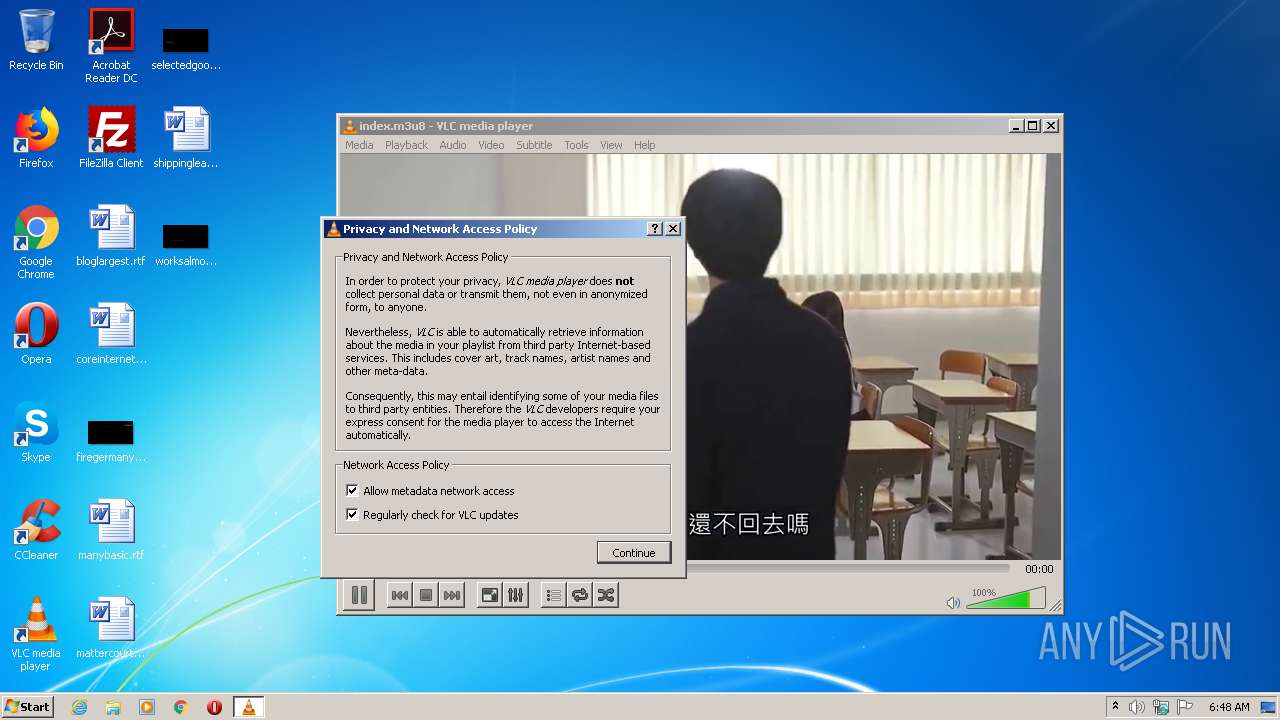Open Chrome from the taskbar
This screenshot has height=720, width=1280.
(181, 707)
